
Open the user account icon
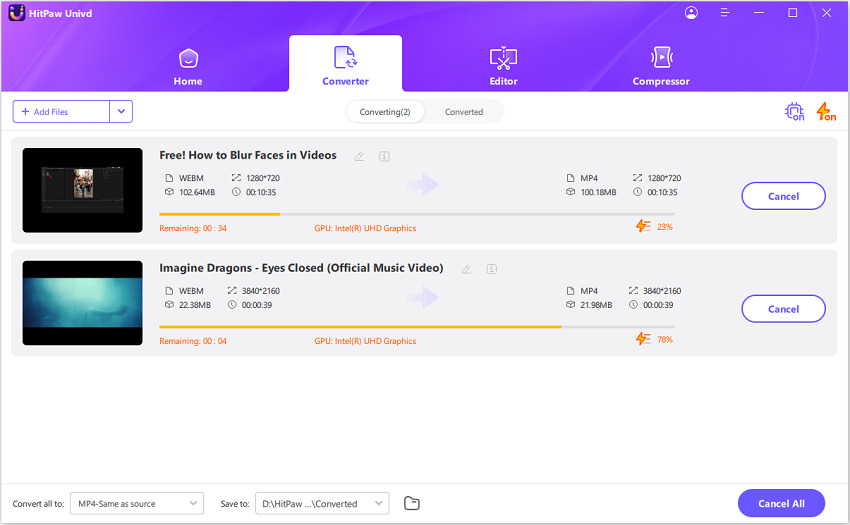tap(691, 12)
